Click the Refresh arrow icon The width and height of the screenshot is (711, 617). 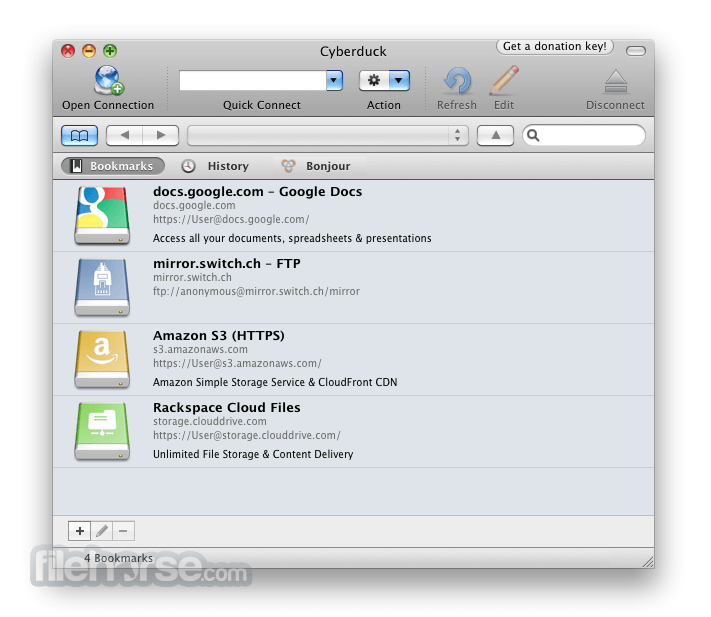[457, 81]
